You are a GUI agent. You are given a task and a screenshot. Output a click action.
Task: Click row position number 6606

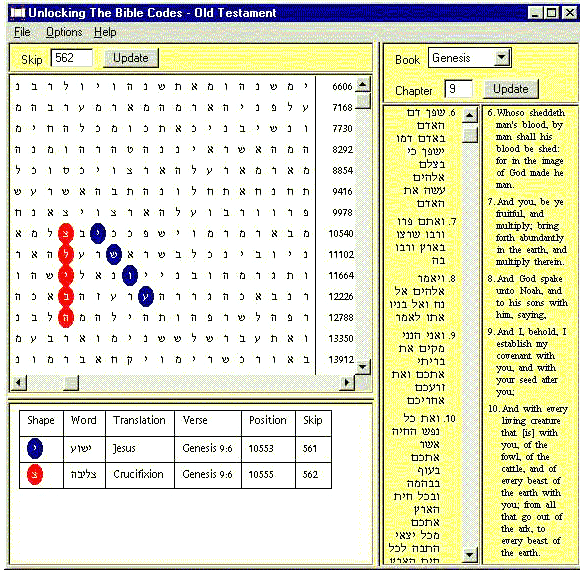[342, 87]
